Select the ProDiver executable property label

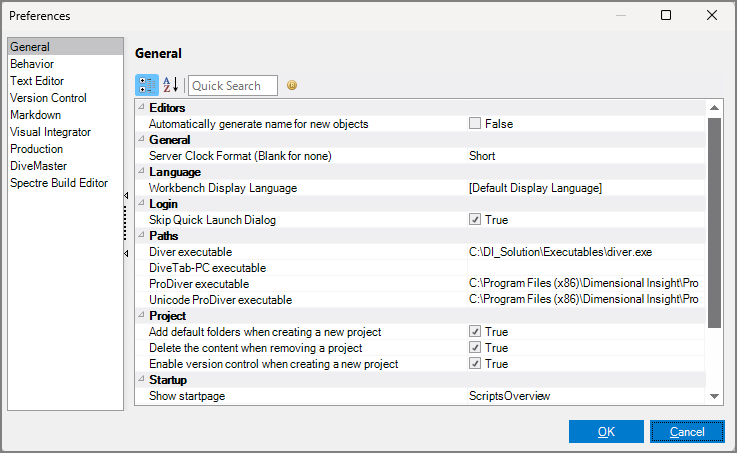click(x=199, y=284)
